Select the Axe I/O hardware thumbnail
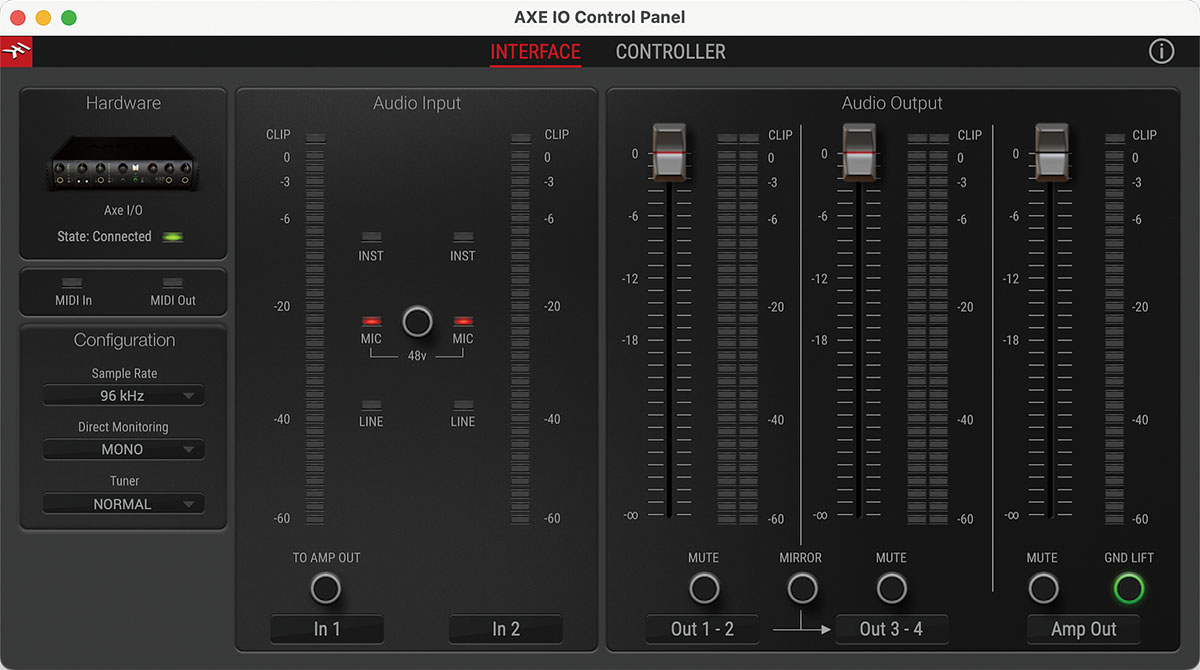1200x670 pixels. pos(124,161)
